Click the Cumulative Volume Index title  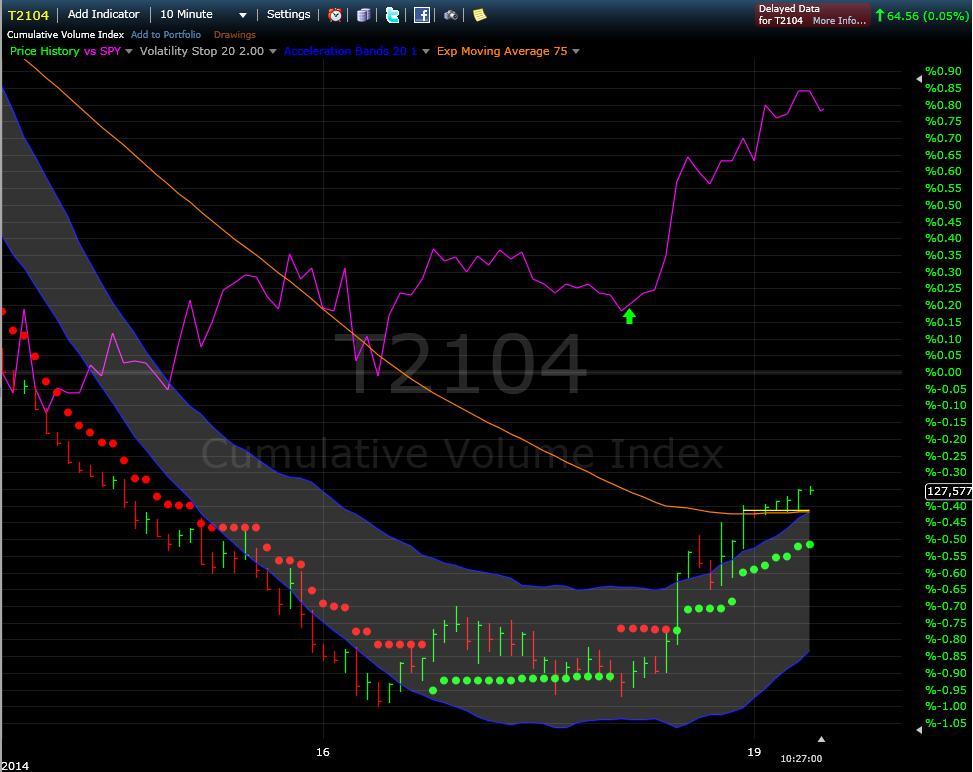(65, 35)
